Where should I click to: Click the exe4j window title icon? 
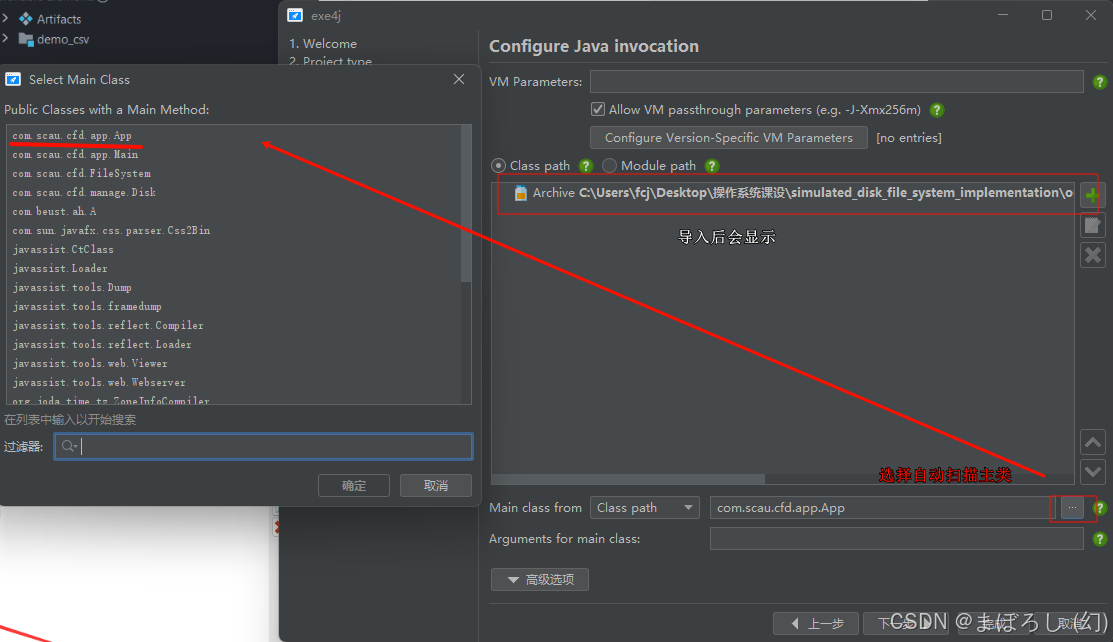pyautogui.click(x=295, y=15)
